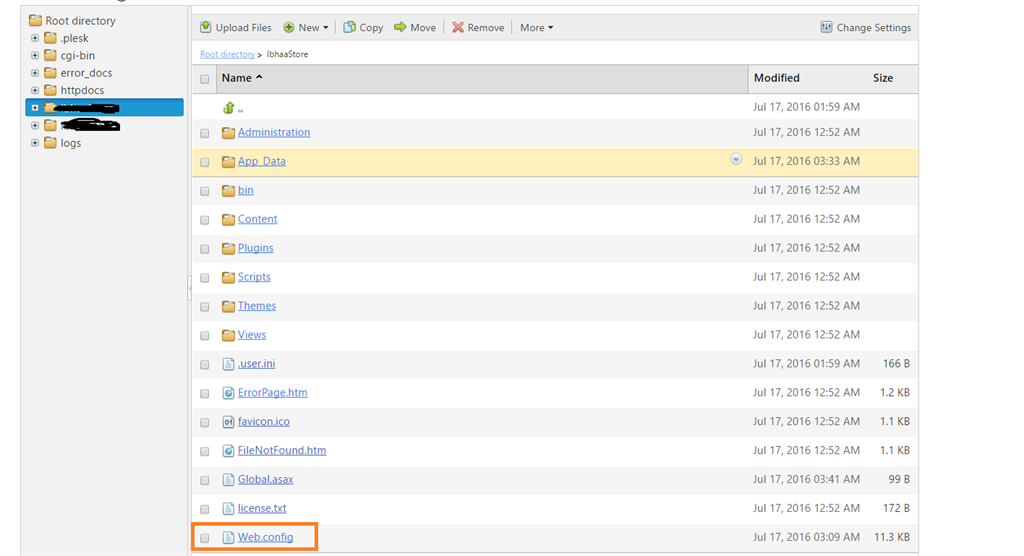
Task: Click the Administration folder icon
Action: (228, 133)
